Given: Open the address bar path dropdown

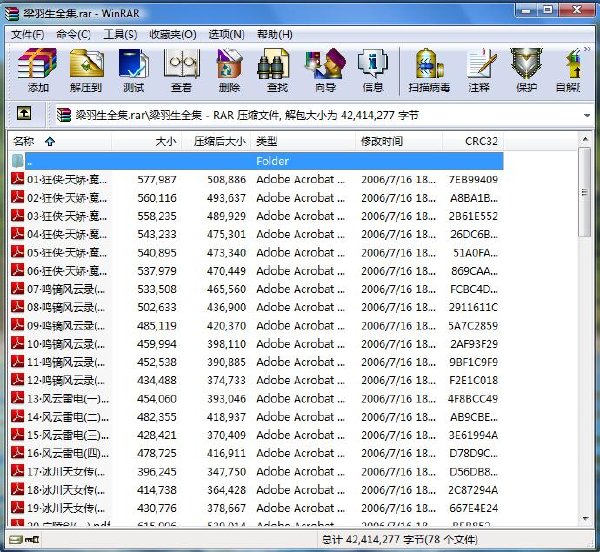Looking at the screenshot, I should coord(587,115).
